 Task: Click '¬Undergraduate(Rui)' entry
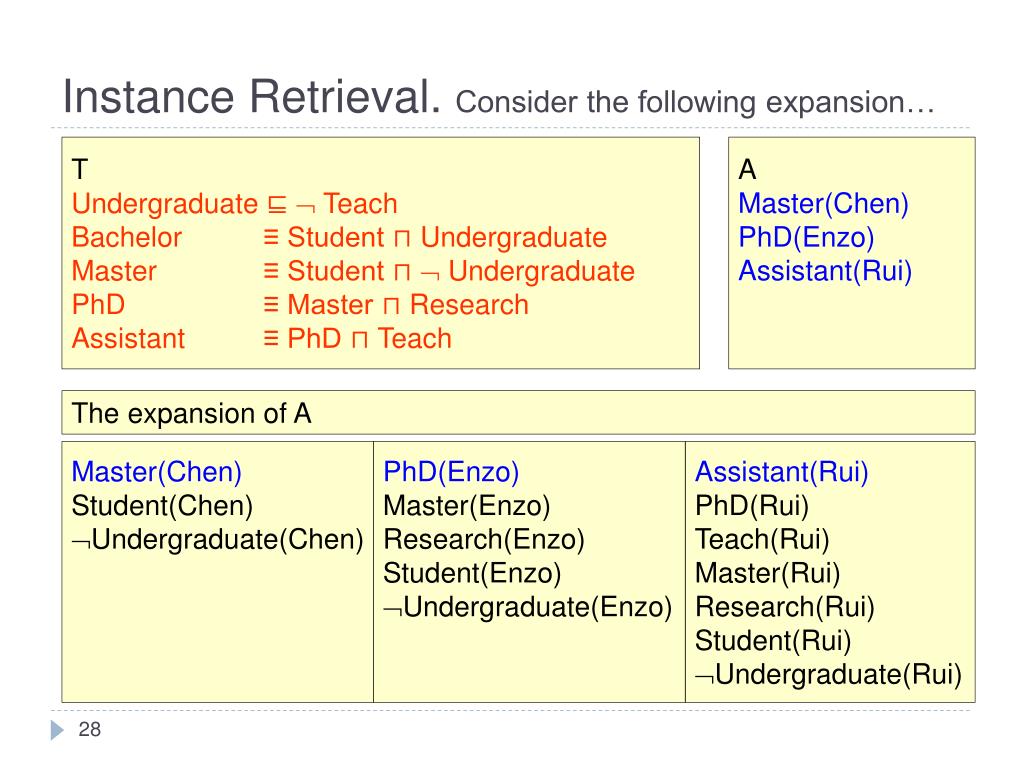pyautogui.click(x=829, y=674)
